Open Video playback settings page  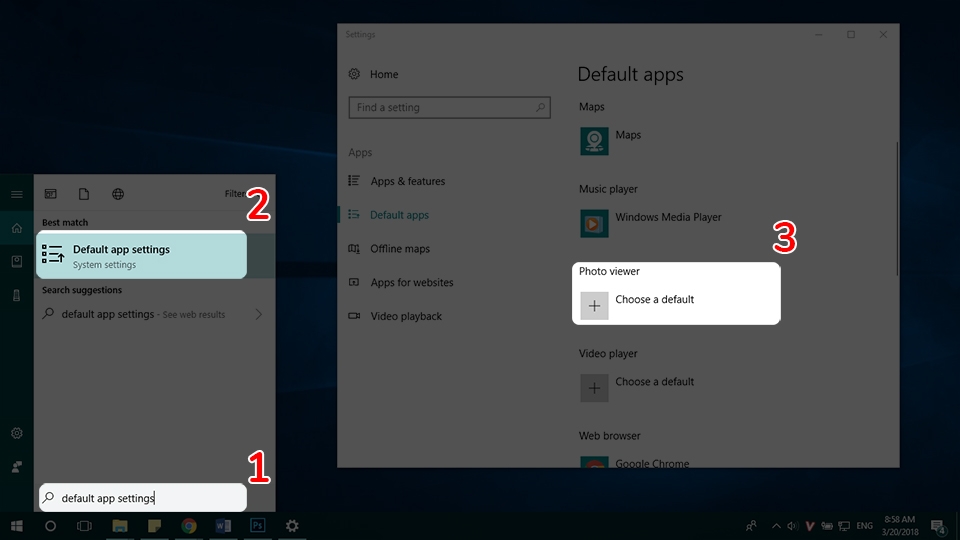[x=395, y=316]
